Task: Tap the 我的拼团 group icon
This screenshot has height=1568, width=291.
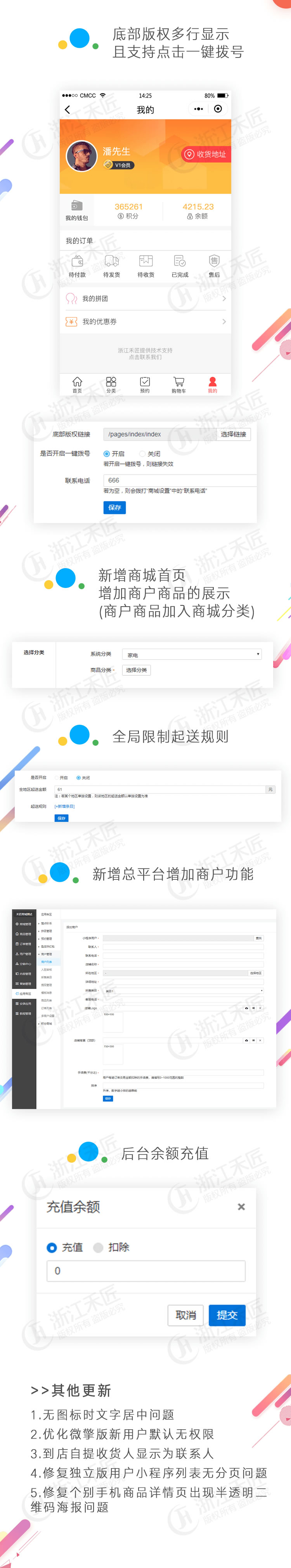Action: pyautogui.click(x=71, y=298)
